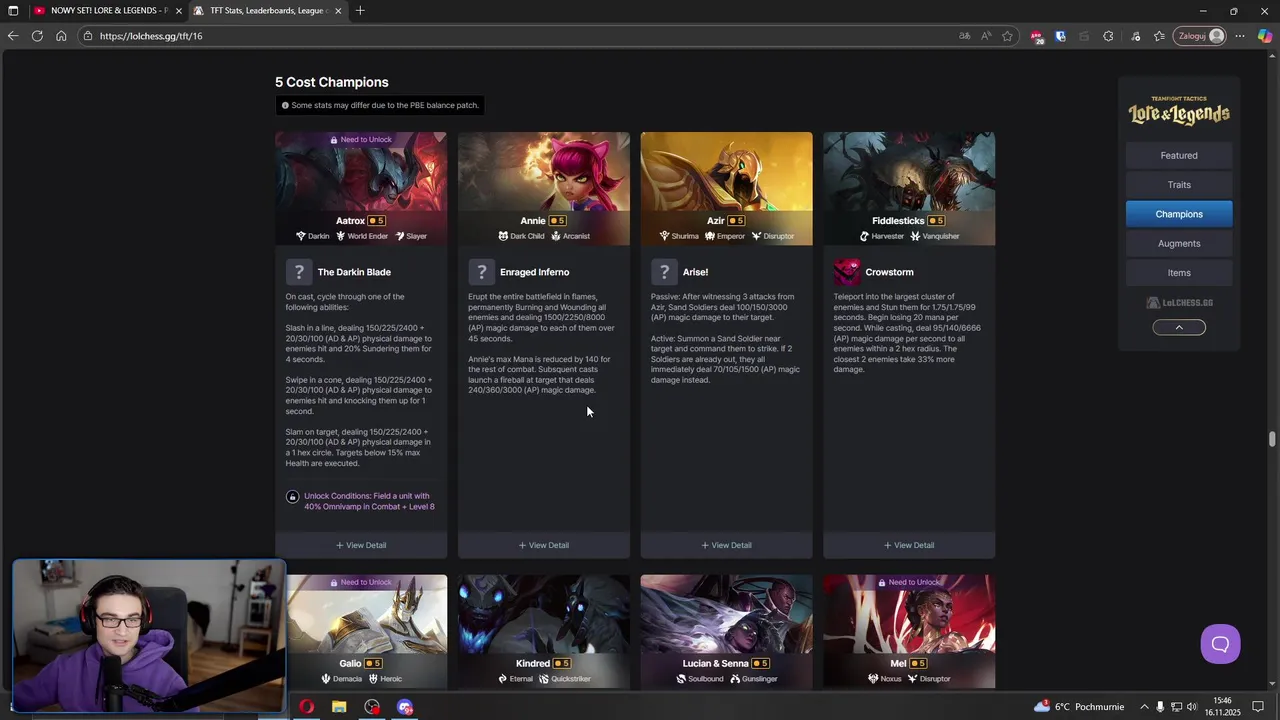
Task: Expand View Detail for Fiddlesticks
Action: [909, 545]
